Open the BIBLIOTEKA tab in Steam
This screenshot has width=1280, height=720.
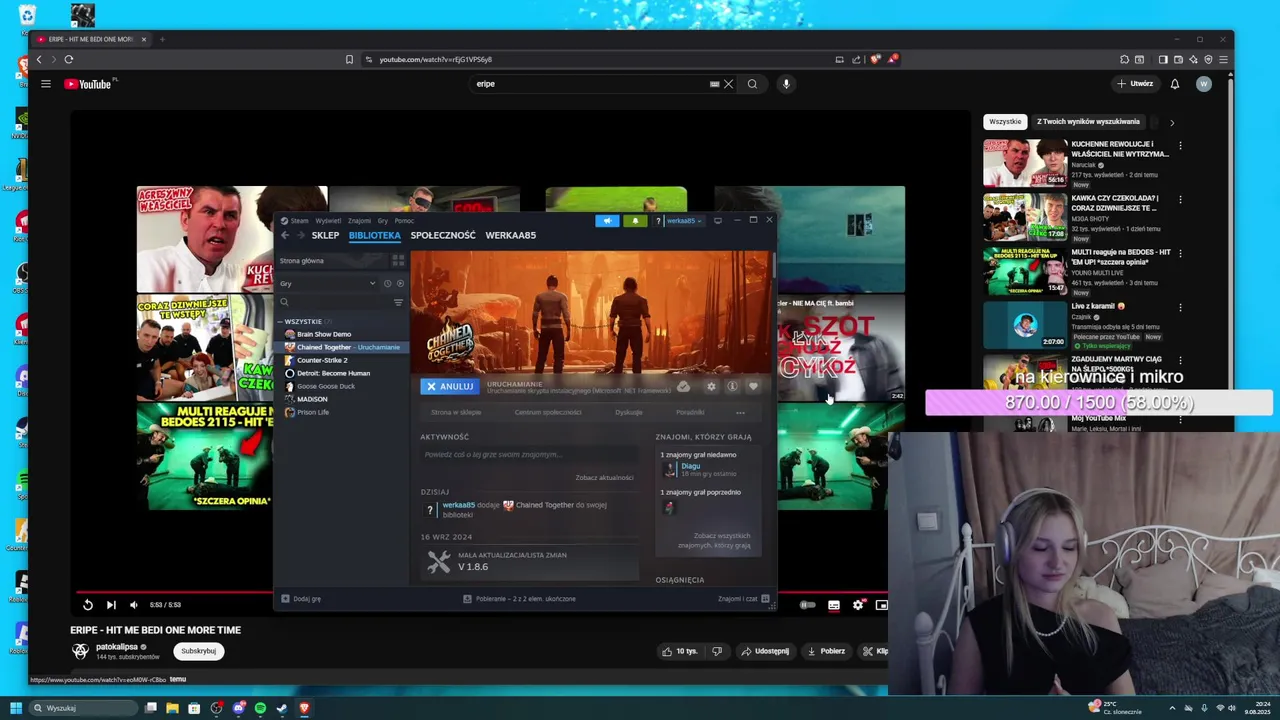[375, 236]
